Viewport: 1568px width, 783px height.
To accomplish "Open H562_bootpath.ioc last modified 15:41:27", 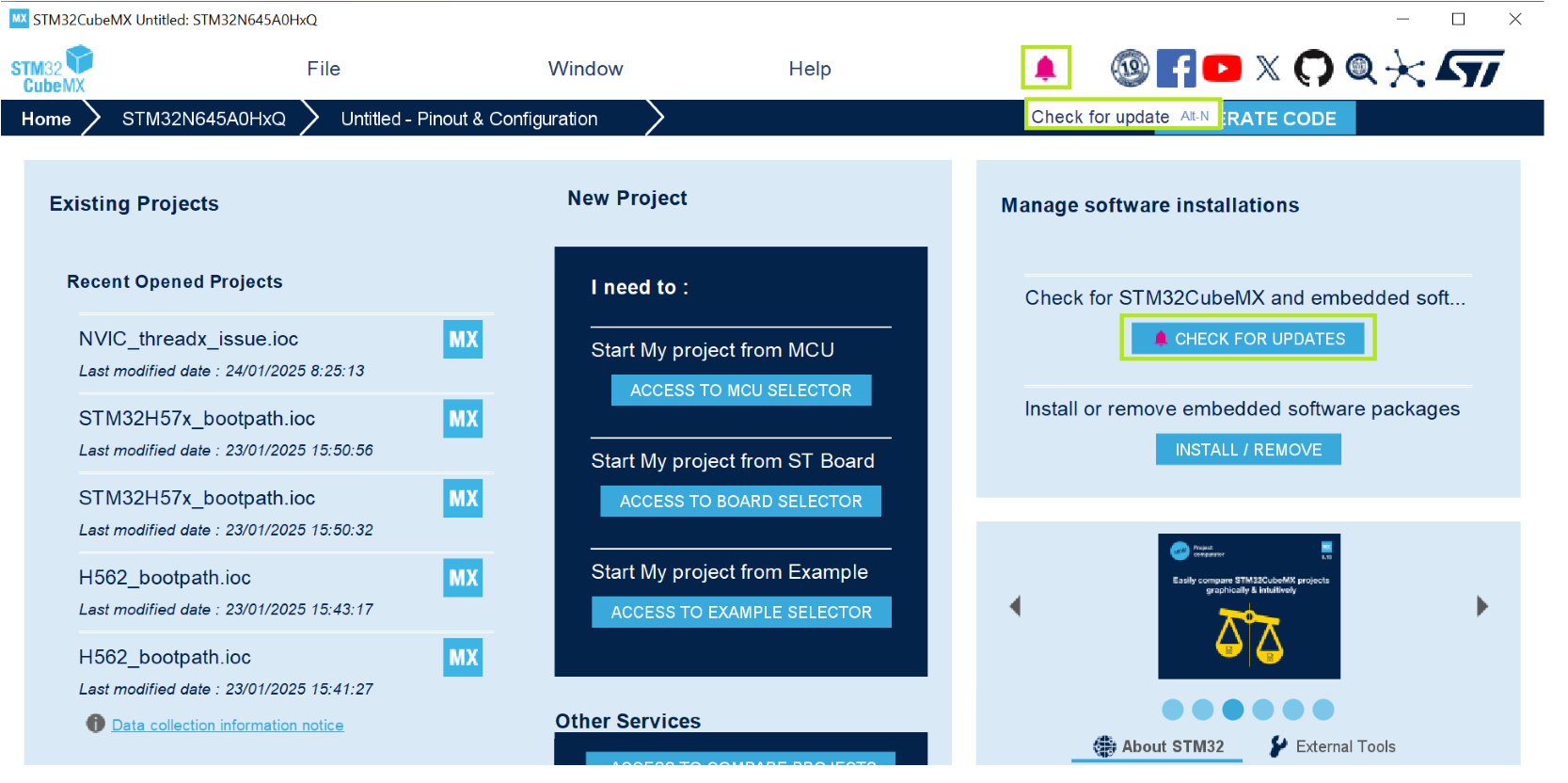I will [x=165, y=657].
